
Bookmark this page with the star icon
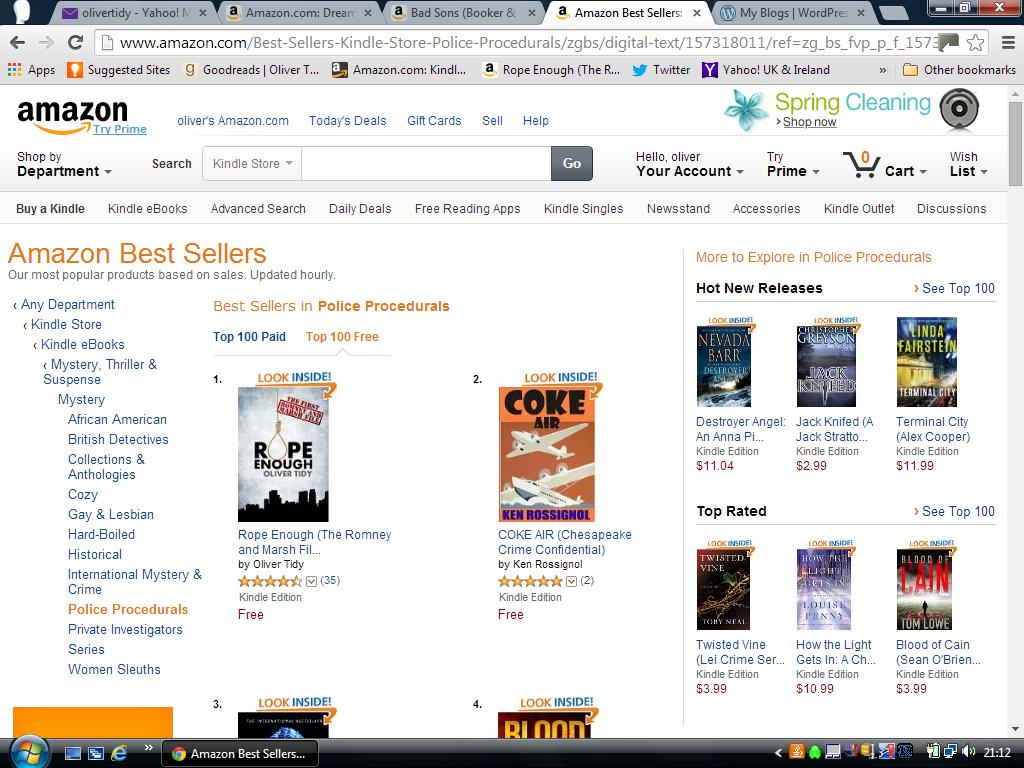click(975, 43)
